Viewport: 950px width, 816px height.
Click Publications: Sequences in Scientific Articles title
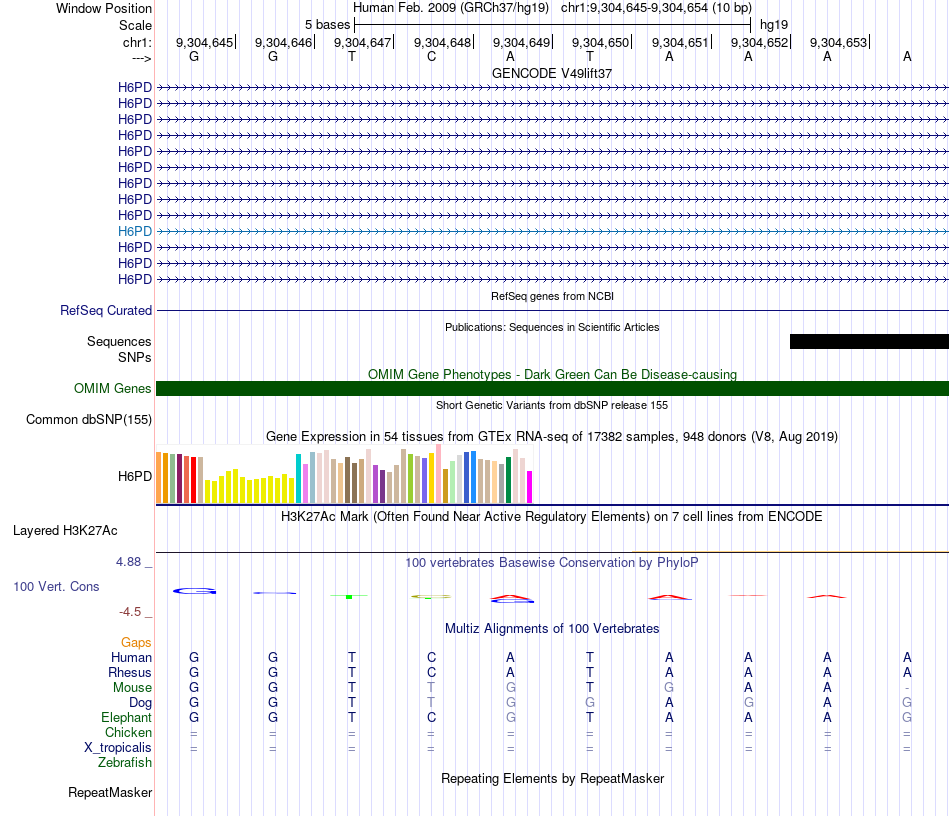[x=552, y=327]
